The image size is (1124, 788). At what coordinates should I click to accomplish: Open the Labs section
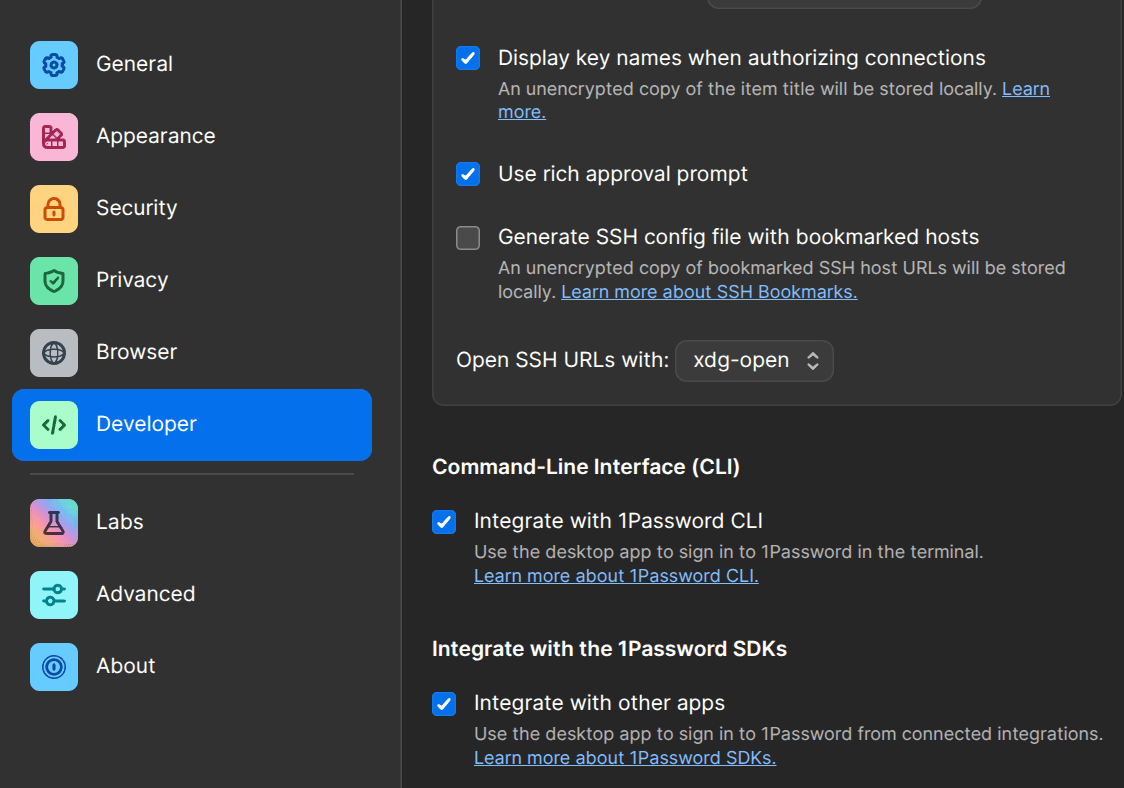[192, 523]
